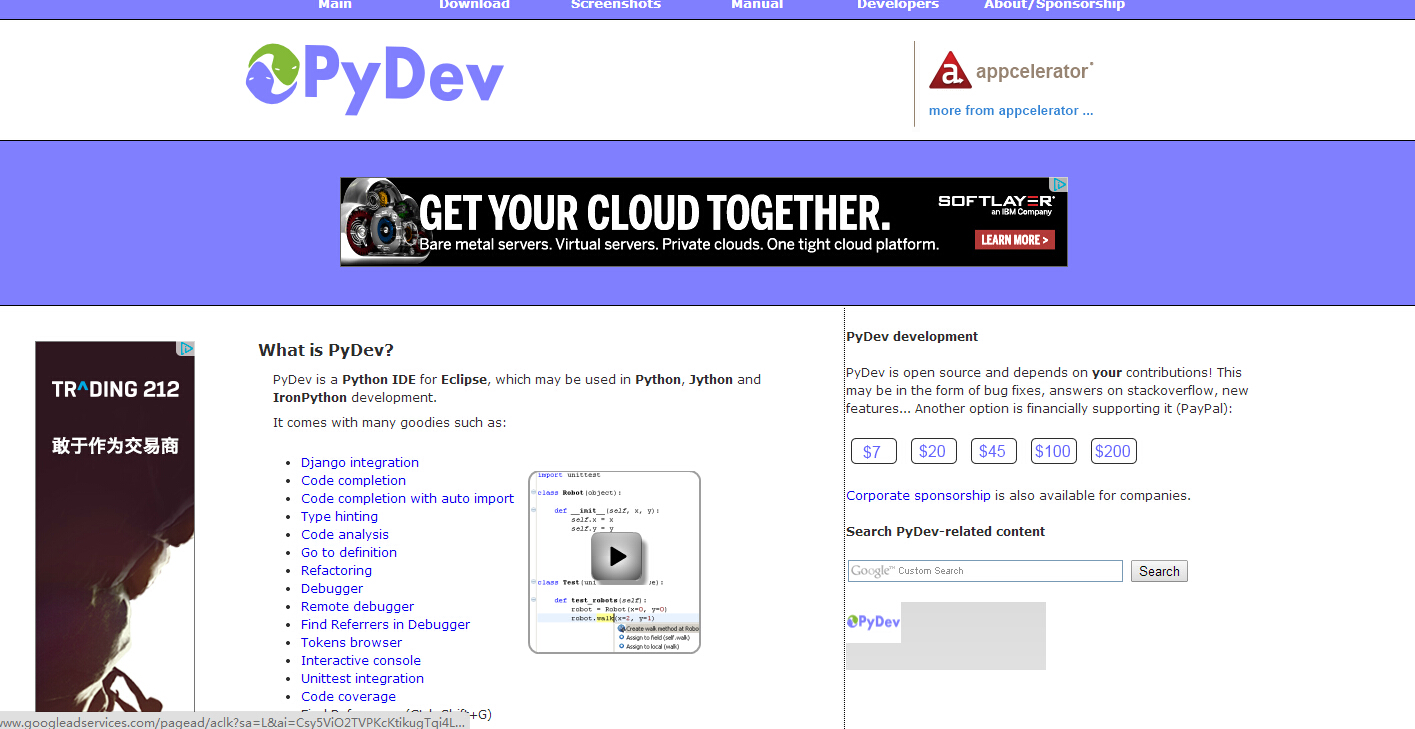Open the Tokens browser link
The width and height of the screenshot is (1415, 729).
point(351,642)
